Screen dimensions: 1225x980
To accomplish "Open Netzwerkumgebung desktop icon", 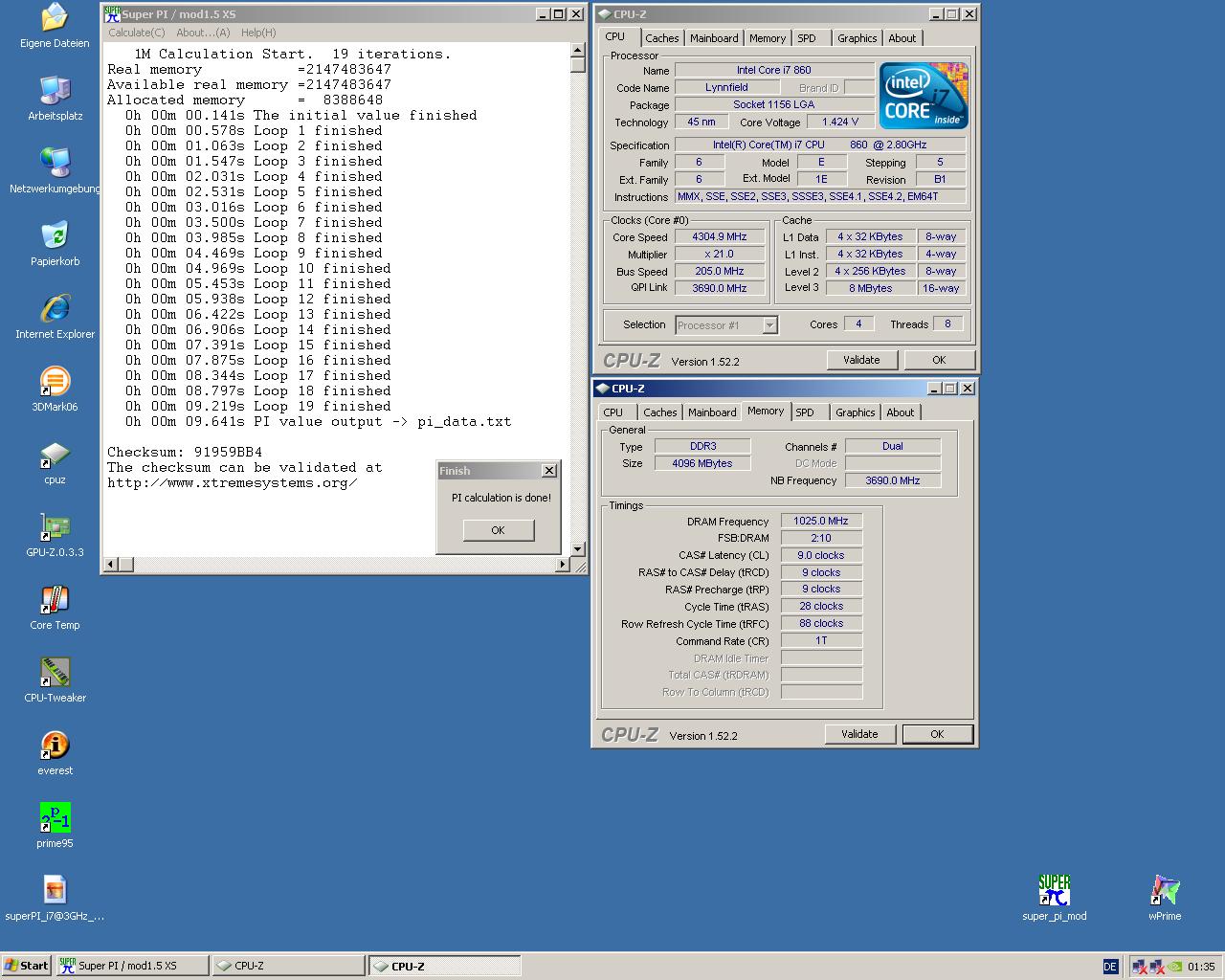I will 55,171.
